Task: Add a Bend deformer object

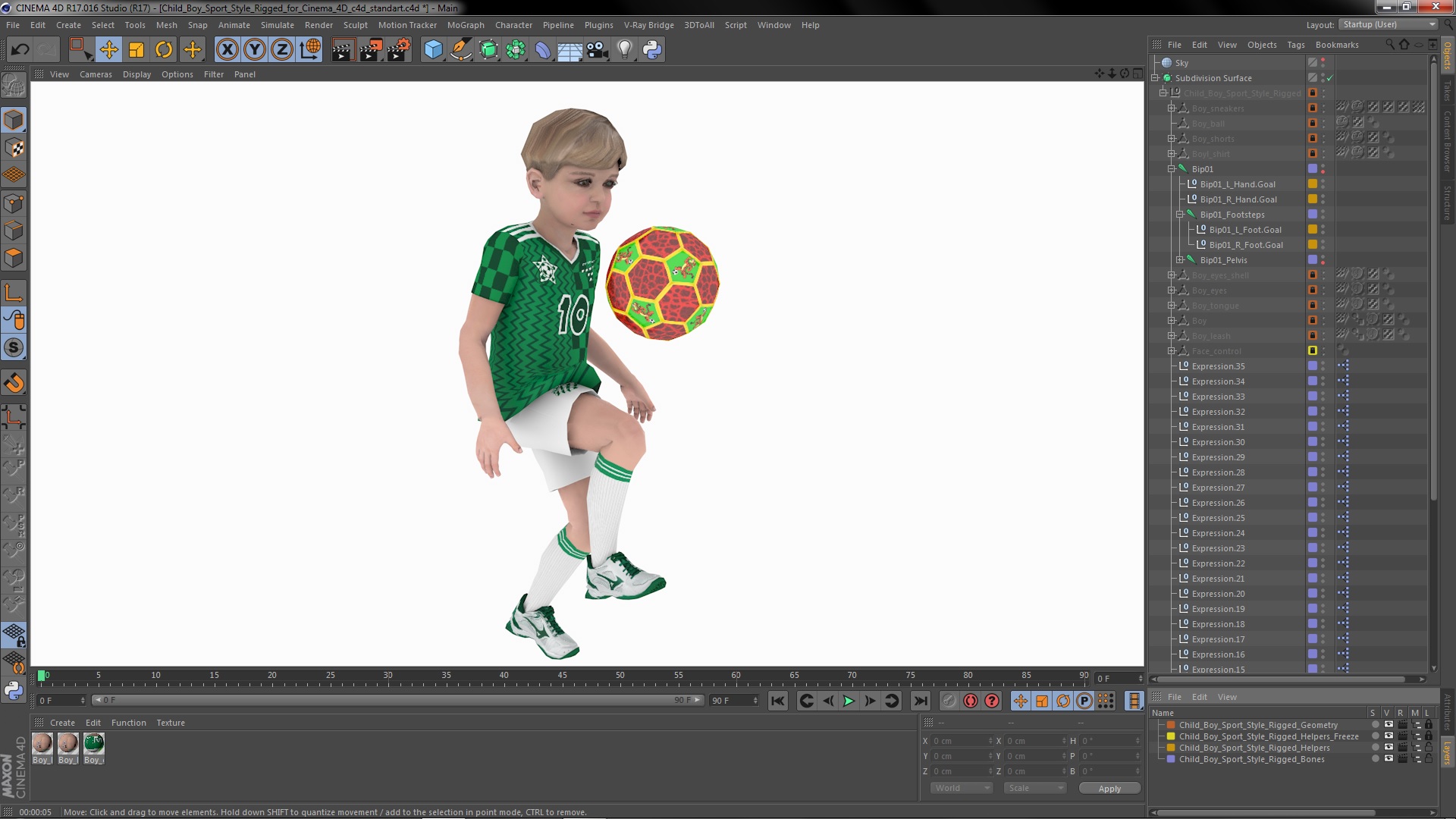Action: (543, 50)
